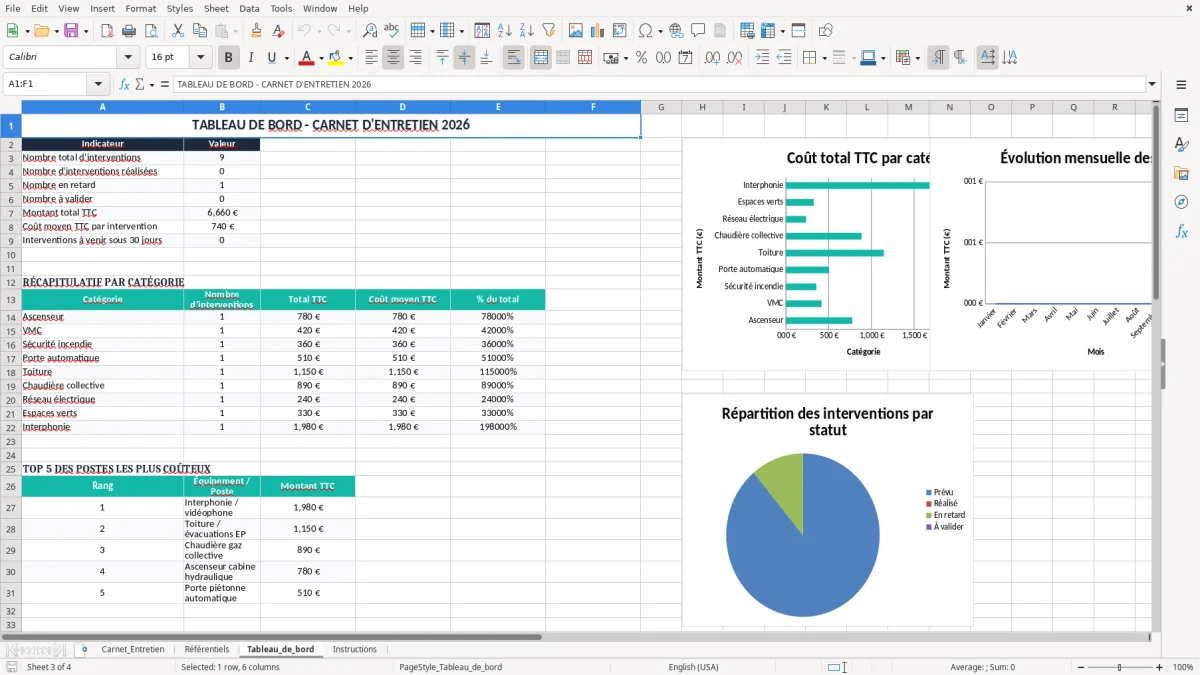Open Sidebar Navigator compass icon
The height and width of the screenshot is (675, 1200).
1181,202
